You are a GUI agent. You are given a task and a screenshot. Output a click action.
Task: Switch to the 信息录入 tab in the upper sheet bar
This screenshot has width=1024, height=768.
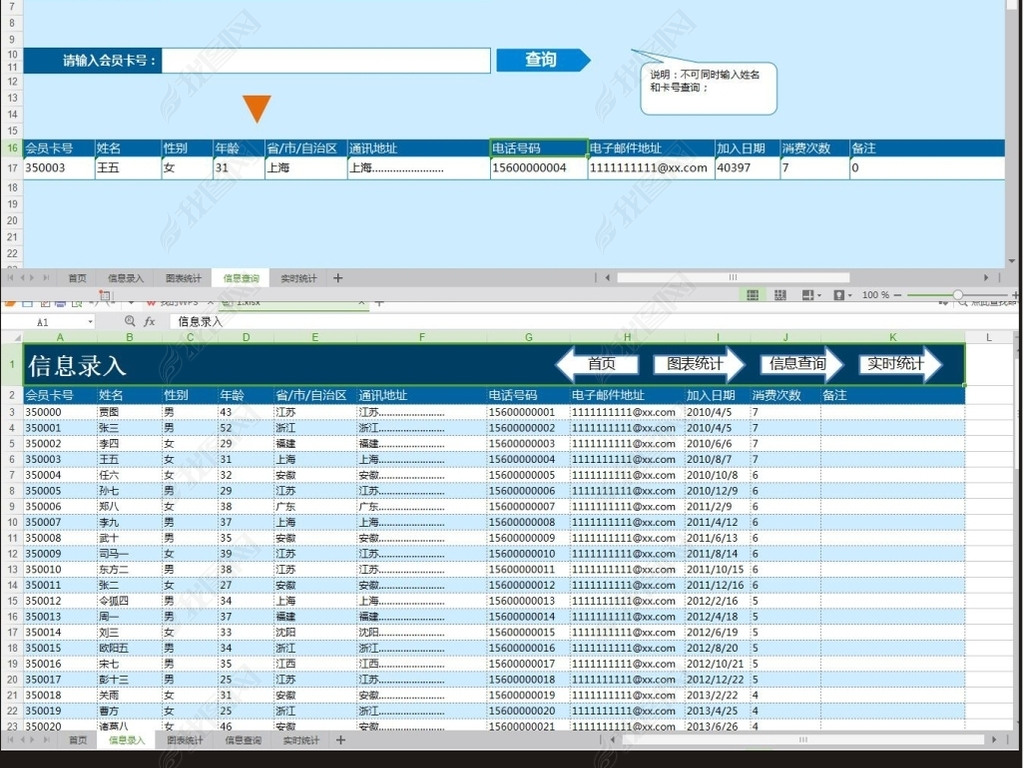126,278
